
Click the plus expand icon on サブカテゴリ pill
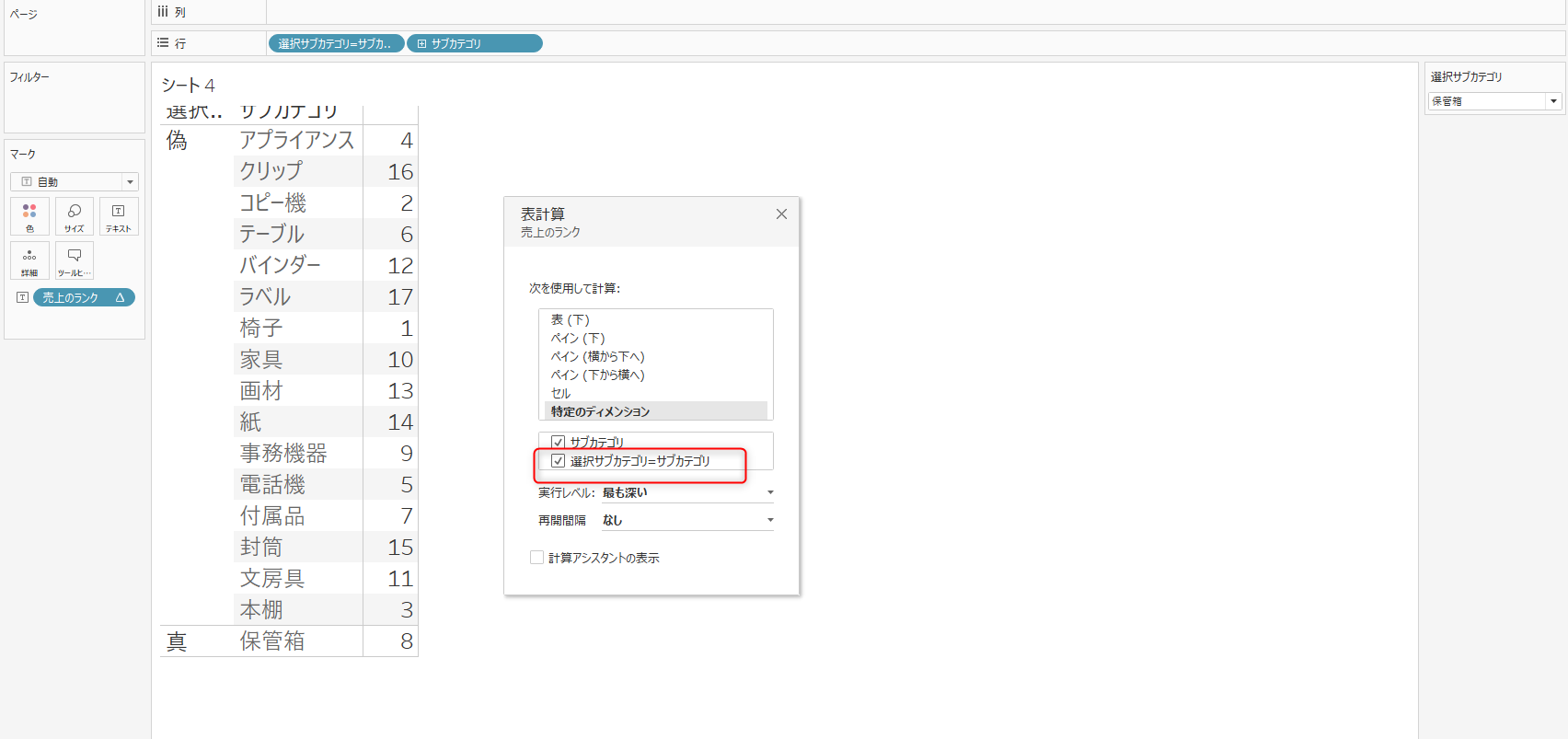421,43
